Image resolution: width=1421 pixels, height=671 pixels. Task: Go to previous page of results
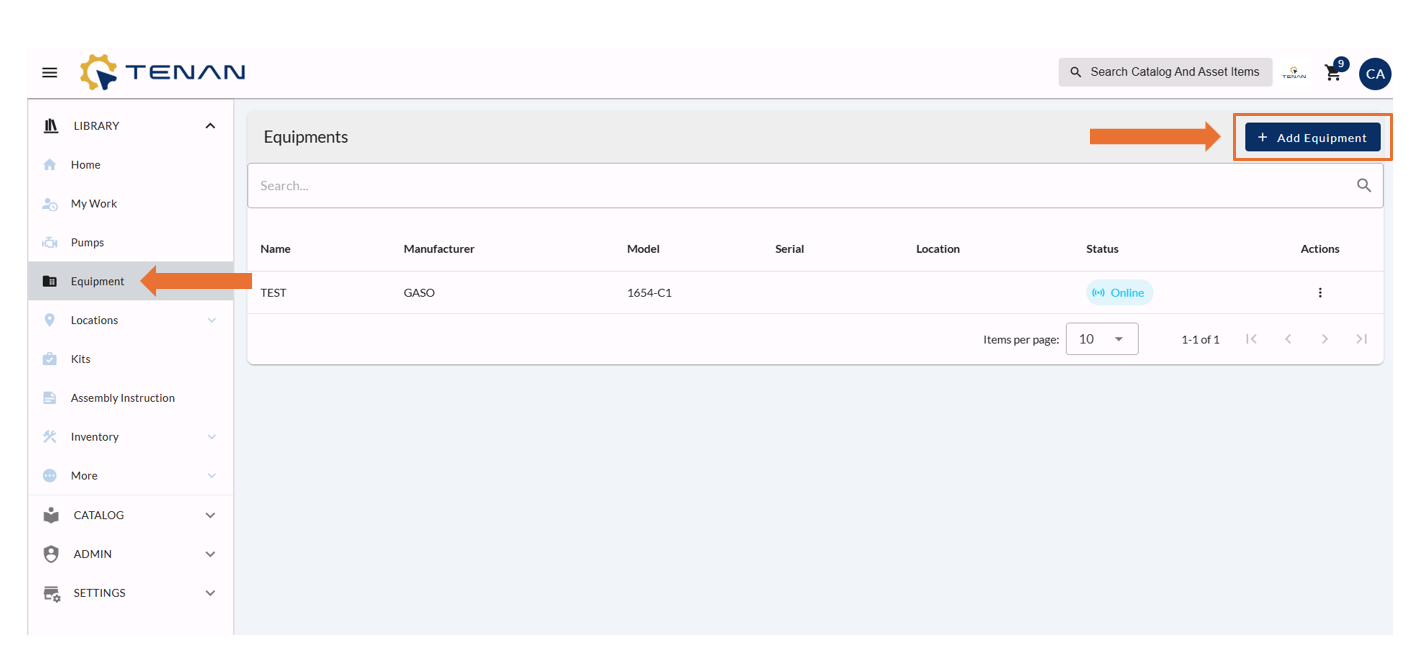tap(1288, 339)
